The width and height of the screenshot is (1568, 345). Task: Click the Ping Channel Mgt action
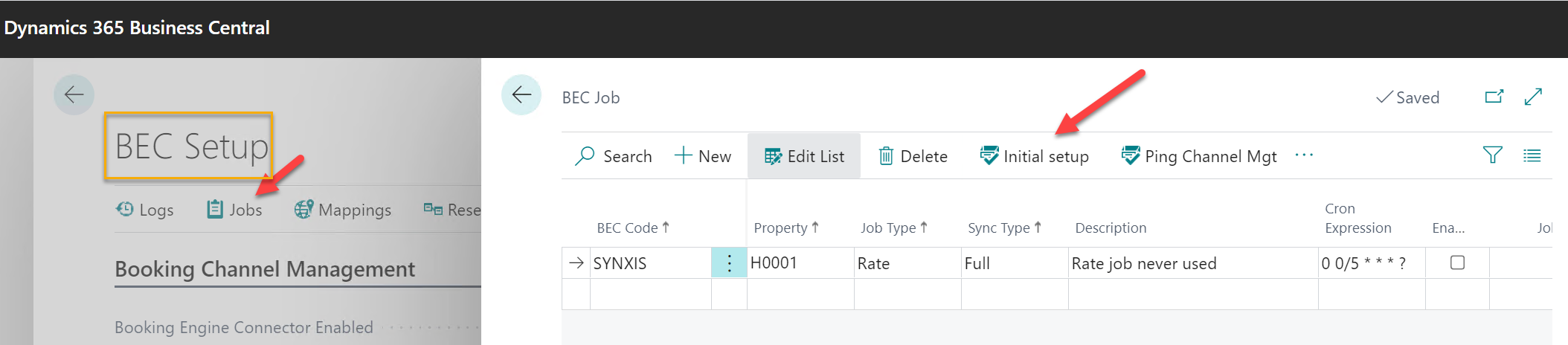pos(1199,156)
